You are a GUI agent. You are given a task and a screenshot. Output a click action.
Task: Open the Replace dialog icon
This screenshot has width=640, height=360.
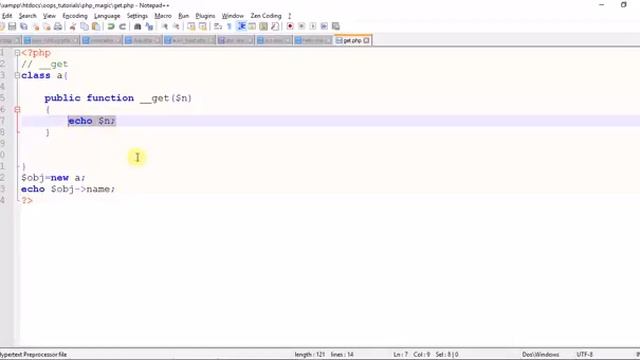(x=149, y=27)
